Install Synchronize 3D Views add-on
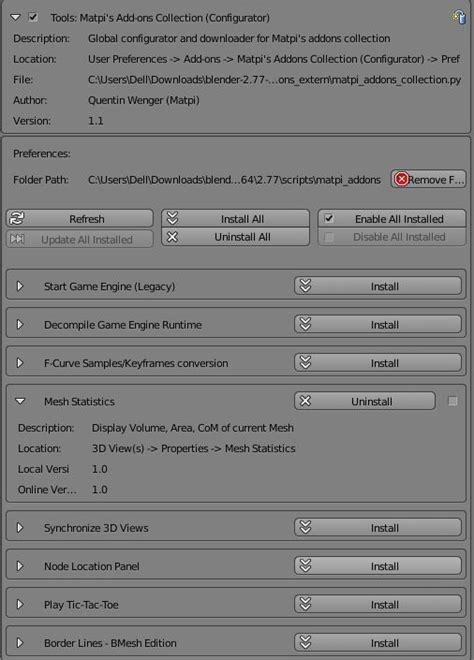Viewport: 474px width, 660px height. [x=378, y=527]
